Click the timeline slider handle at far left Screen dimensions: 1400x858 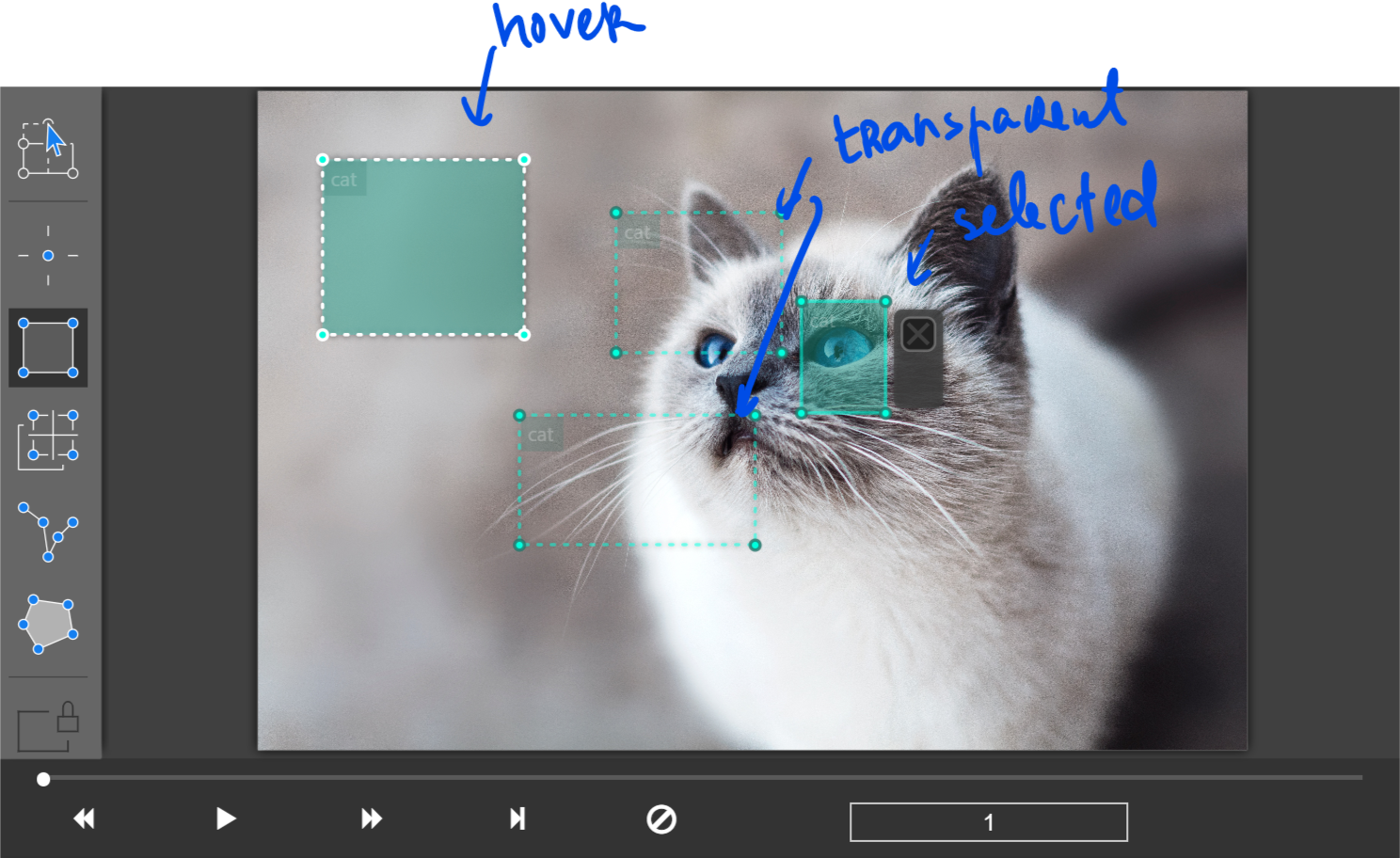(x=42, y=779)
